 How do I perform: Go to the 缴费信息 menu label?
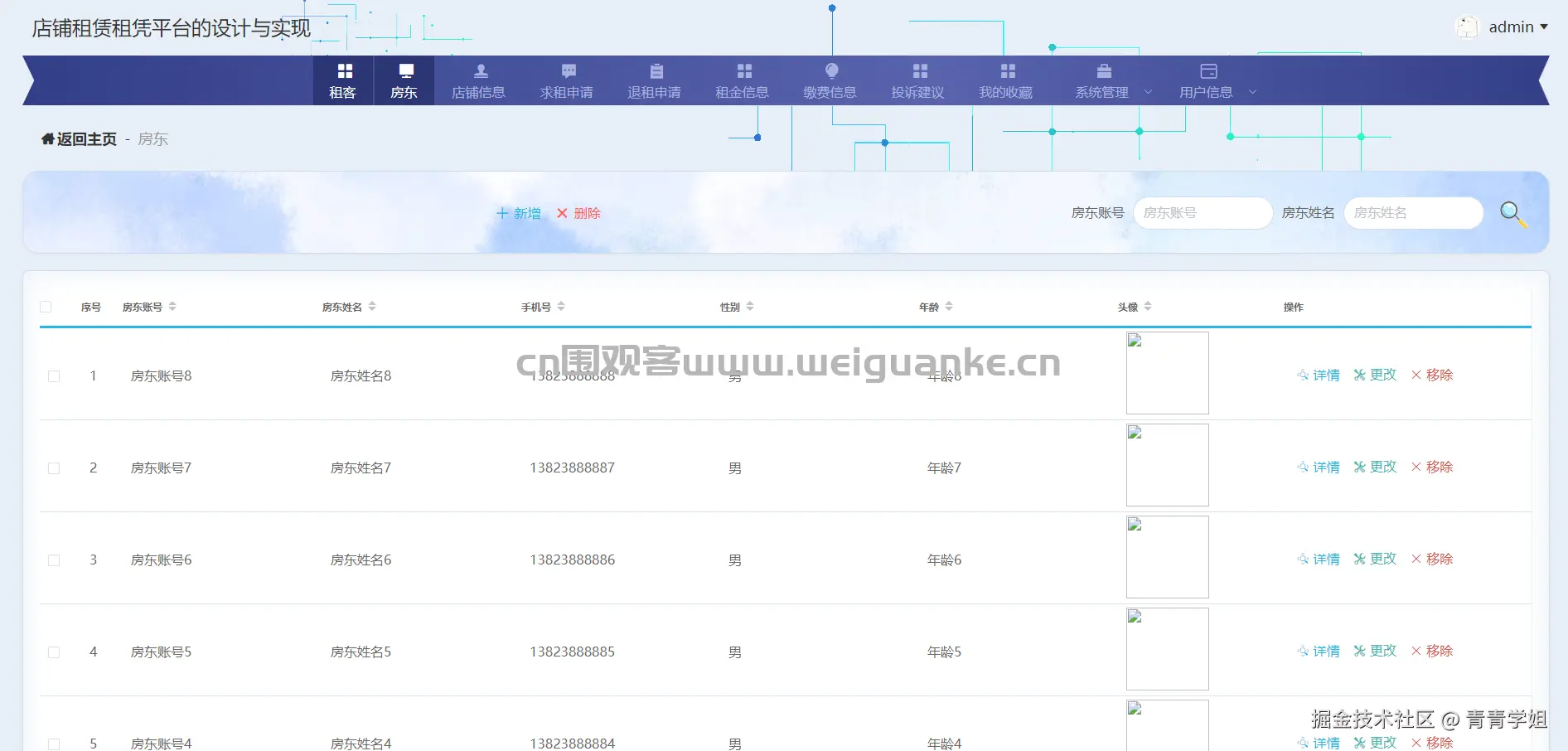click(830, 93)
